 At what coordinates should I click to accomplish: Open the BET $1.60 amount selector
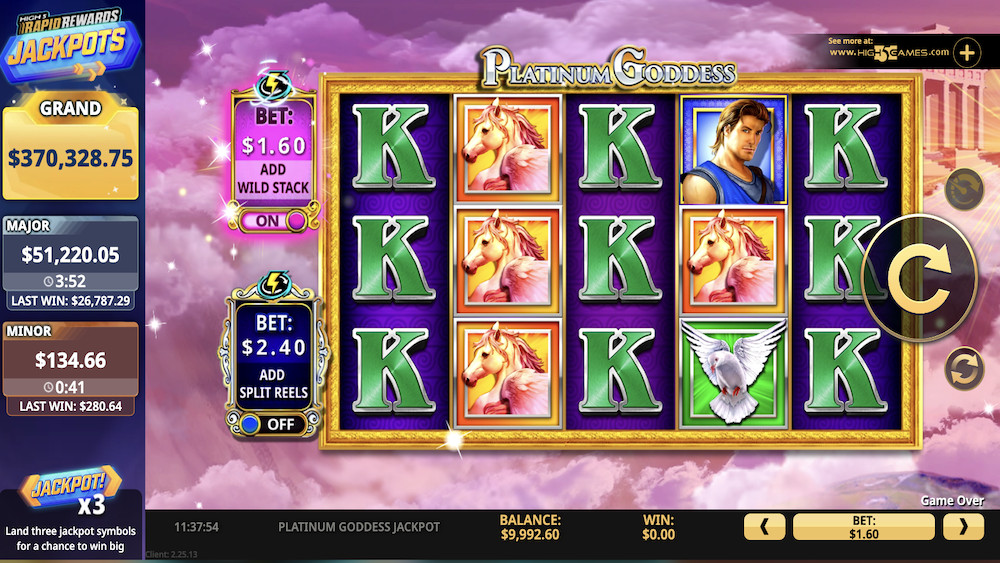864,527
